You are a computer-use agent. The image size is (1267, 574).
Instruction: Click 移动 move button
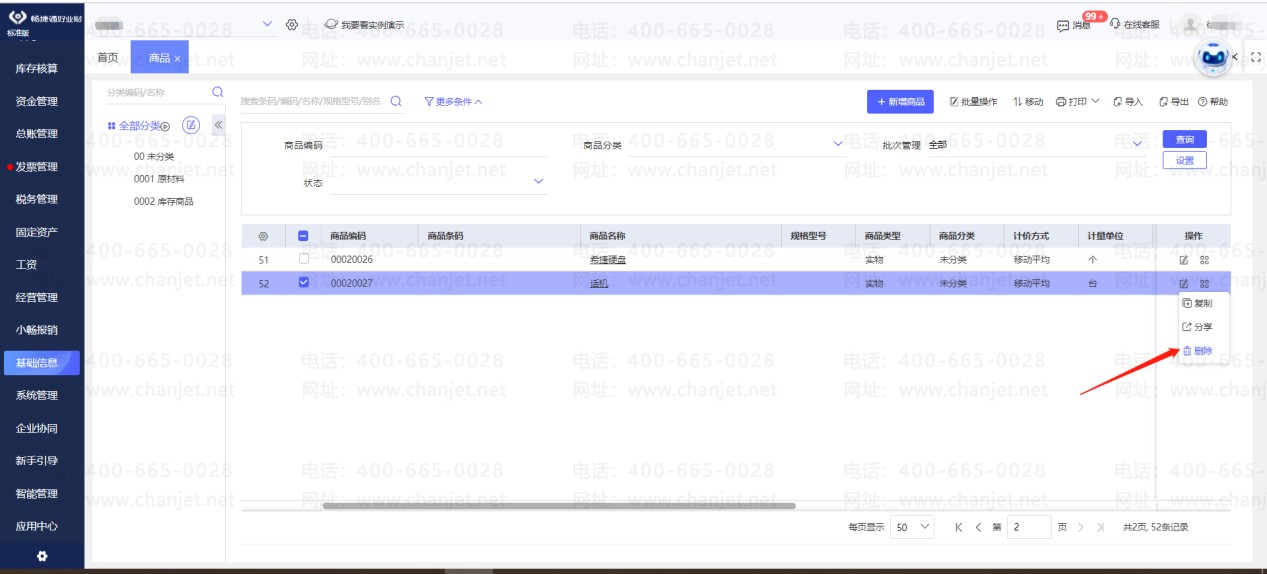point(1028,102)
